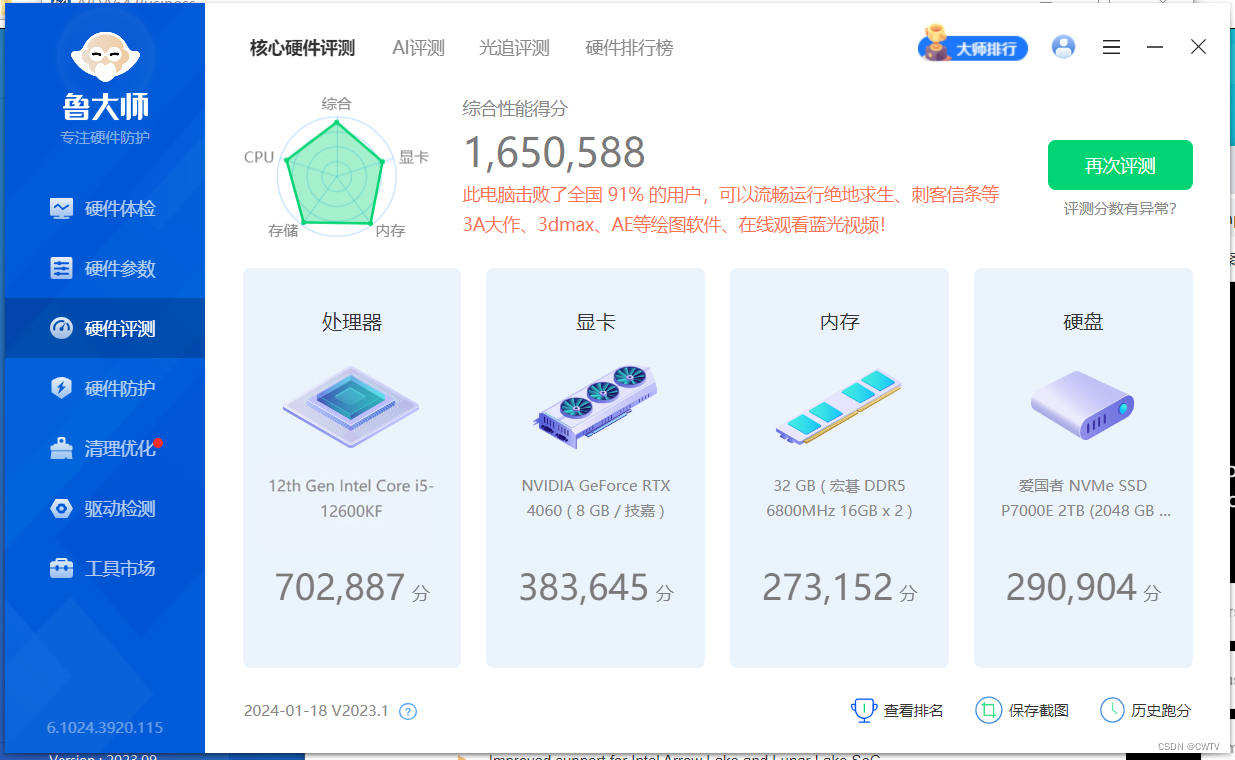Click the 处理器 card heading

(x=351, y=322)
